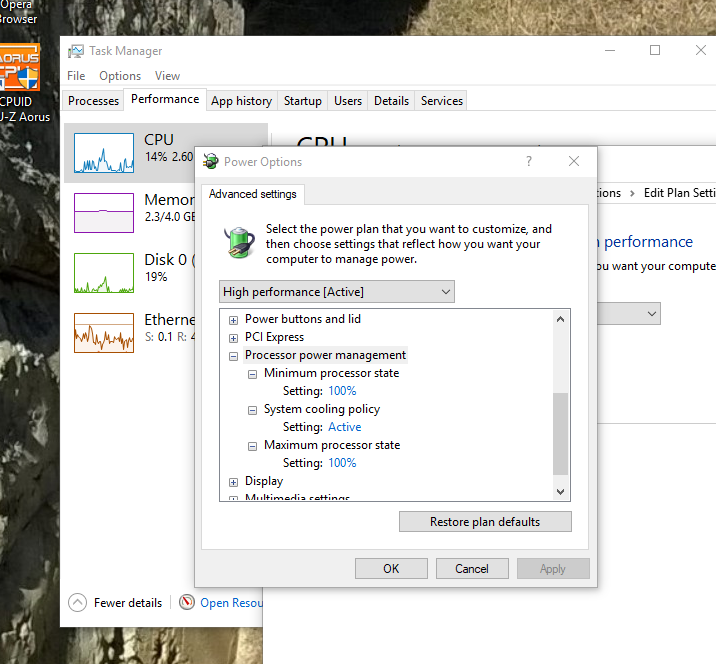Select the Advanced settings tab

[253, 194]
